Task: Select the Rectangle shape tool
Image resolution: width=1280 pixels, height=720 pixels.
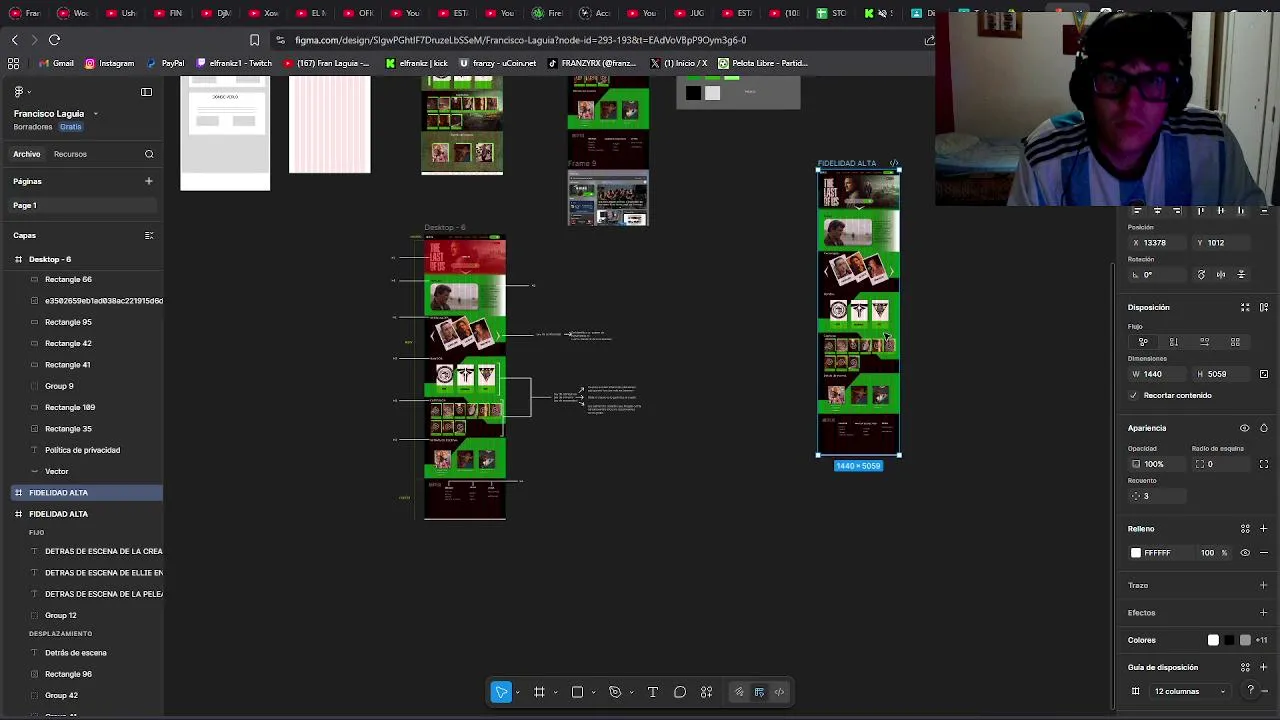Action: tap(577, 692)
